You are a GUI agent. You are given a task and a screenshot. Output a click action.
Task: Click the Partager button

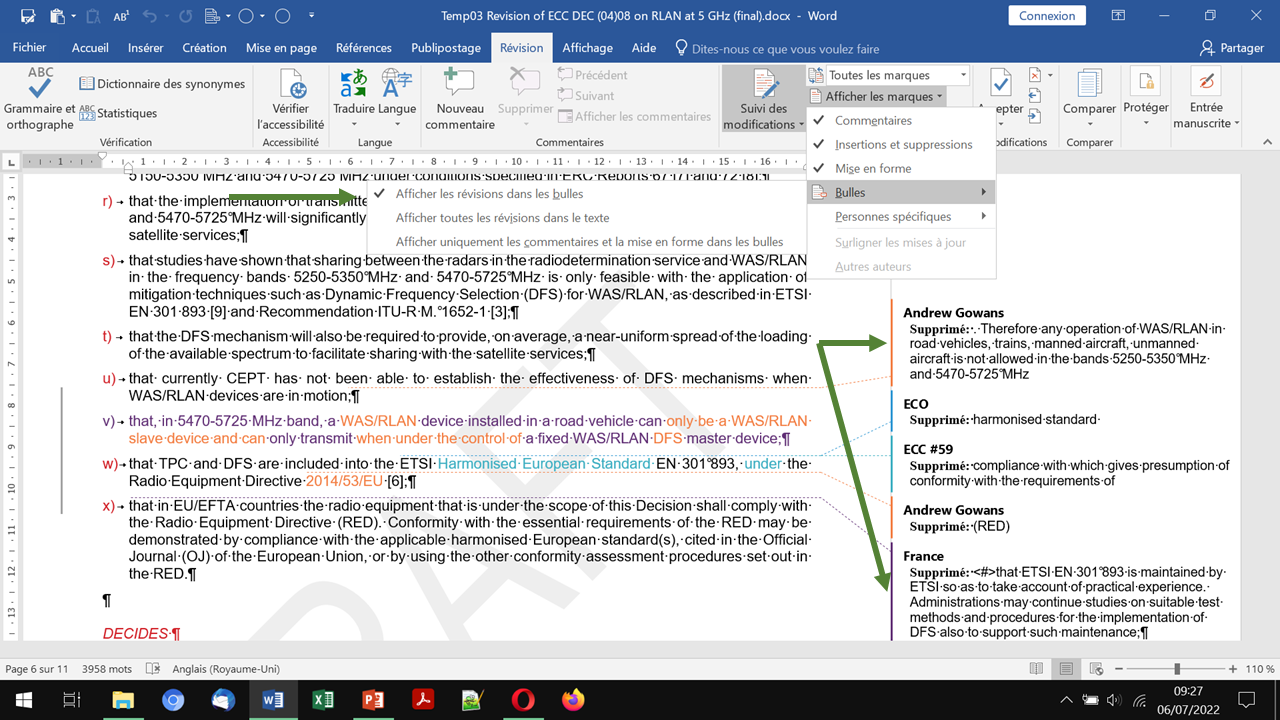(x=1234, y=48)
